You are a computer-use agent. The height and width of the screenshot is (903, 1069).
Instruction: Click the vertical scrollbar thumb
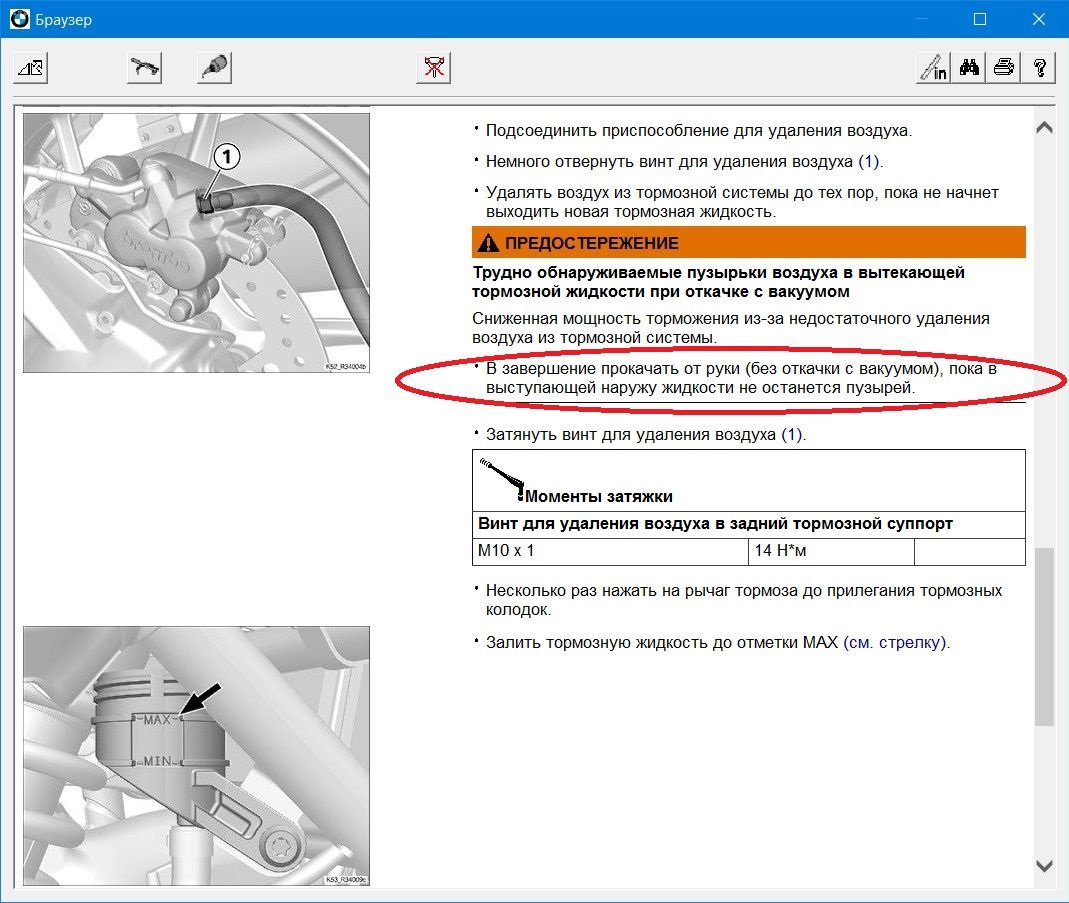pyautogui.click(x=1043, y=635)
